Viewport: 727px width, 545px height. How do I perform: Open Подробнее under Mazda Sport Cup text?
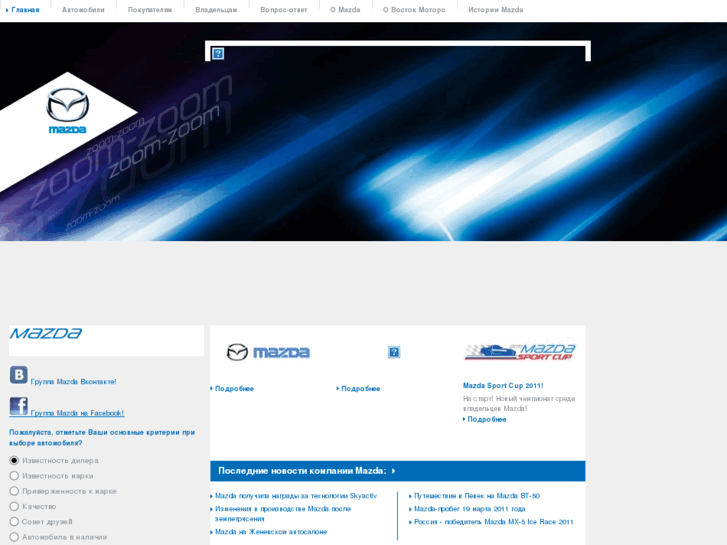tap(487, 419)
